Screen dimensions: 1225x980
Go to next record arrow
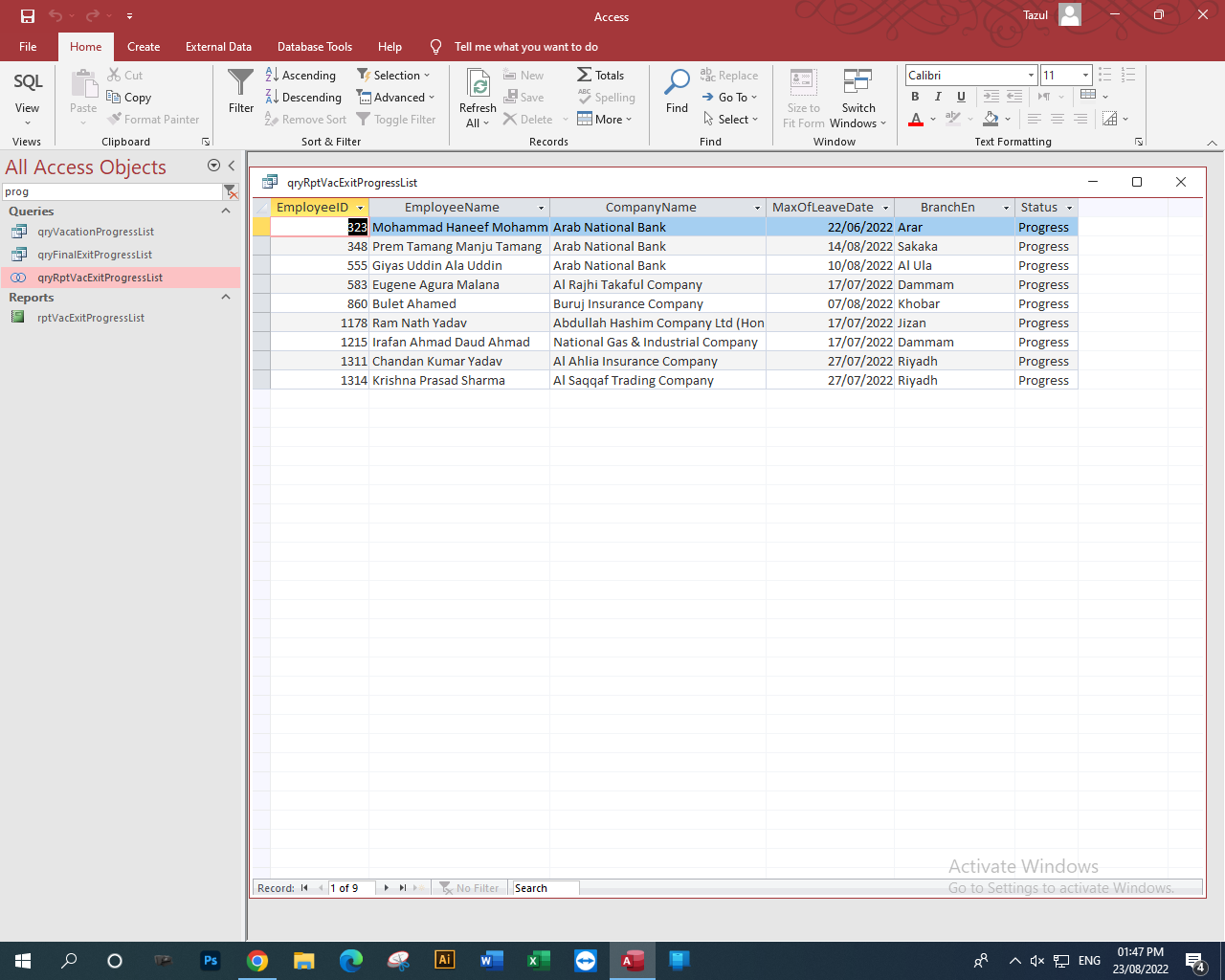click(x=387, y=888)
